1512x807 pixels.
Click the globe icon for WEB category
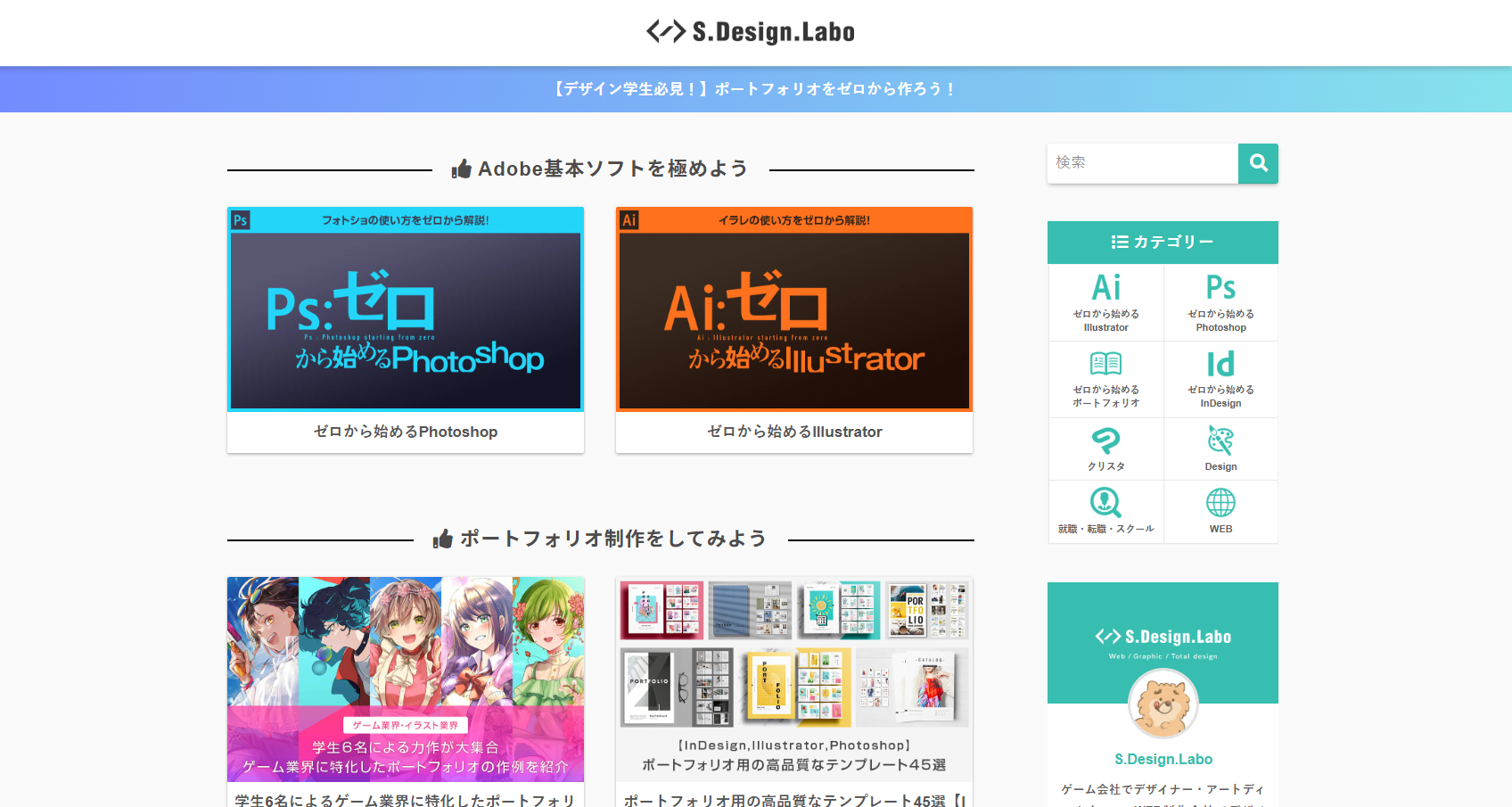1220,504
